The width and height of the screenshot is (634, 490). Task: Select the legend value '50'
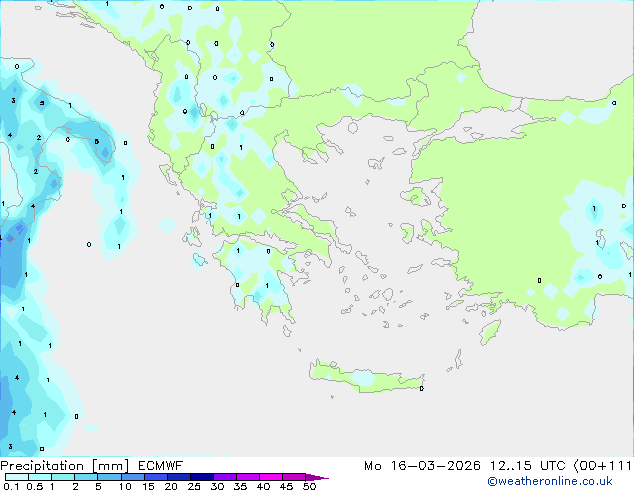(x=309, y=486)
